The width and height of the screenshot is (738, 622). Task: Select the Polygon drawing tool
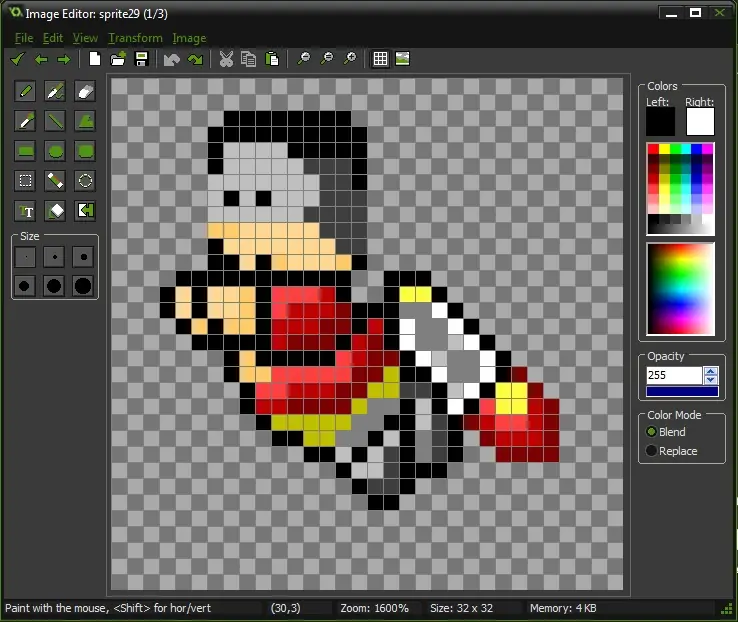[x=85, y=121]
